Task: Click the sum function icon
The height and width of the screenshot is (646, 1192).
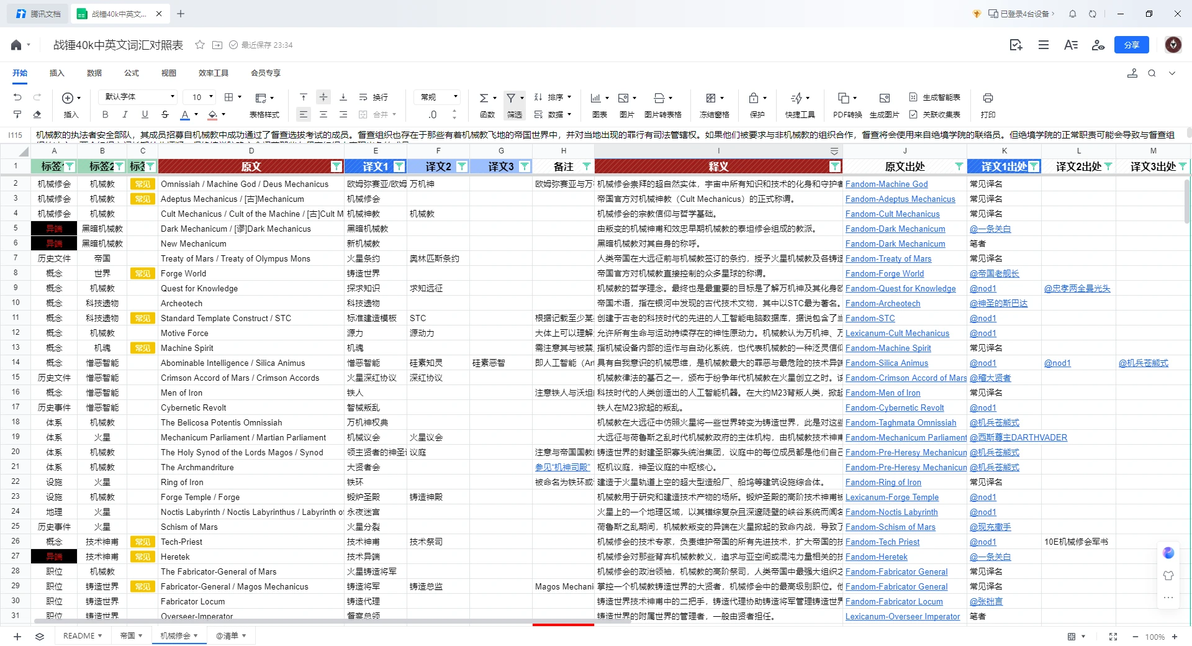Action: point(483,98)
